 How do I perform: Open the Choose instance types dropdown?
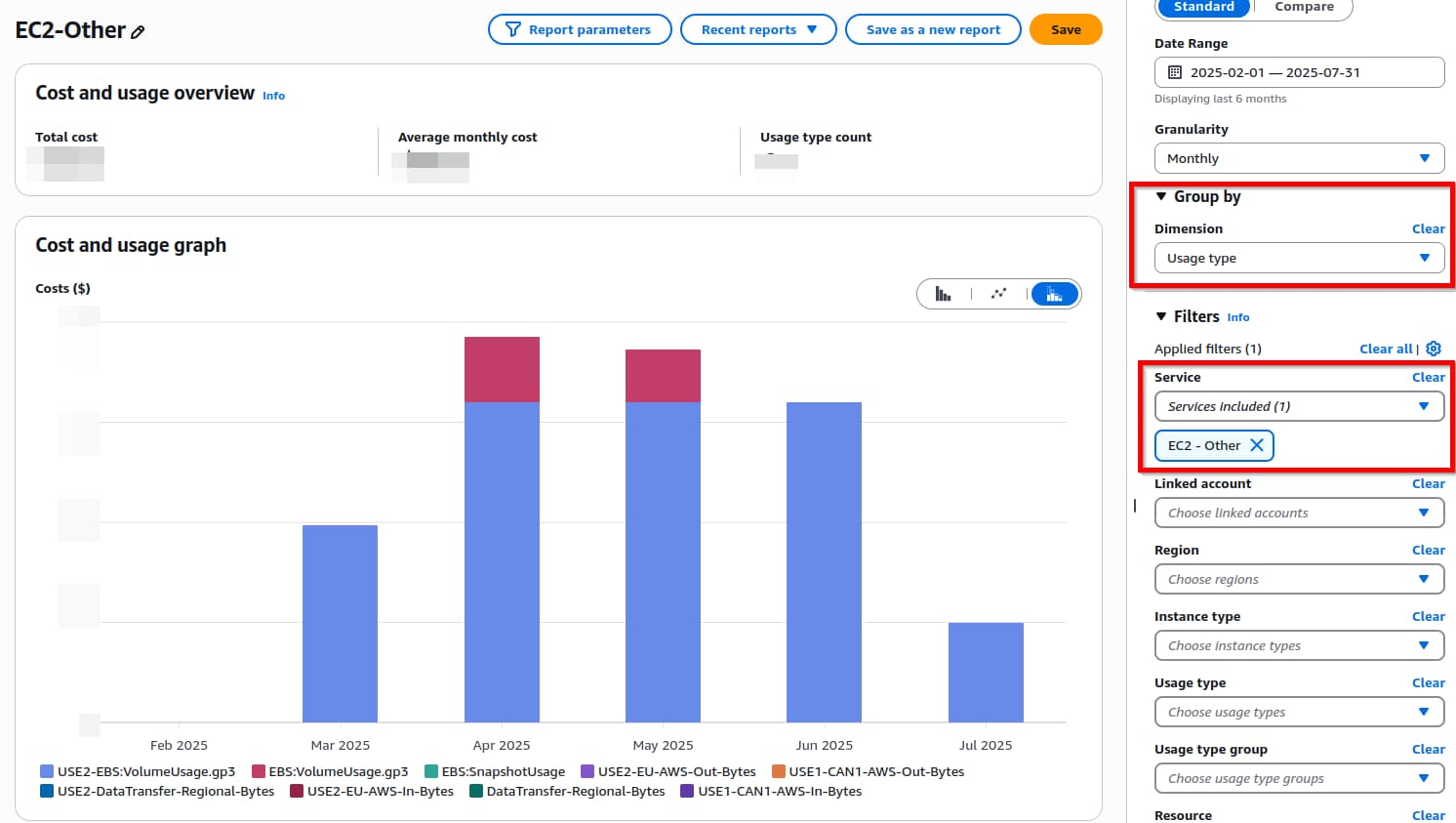pyautogui.click(x=1299, y=645)
